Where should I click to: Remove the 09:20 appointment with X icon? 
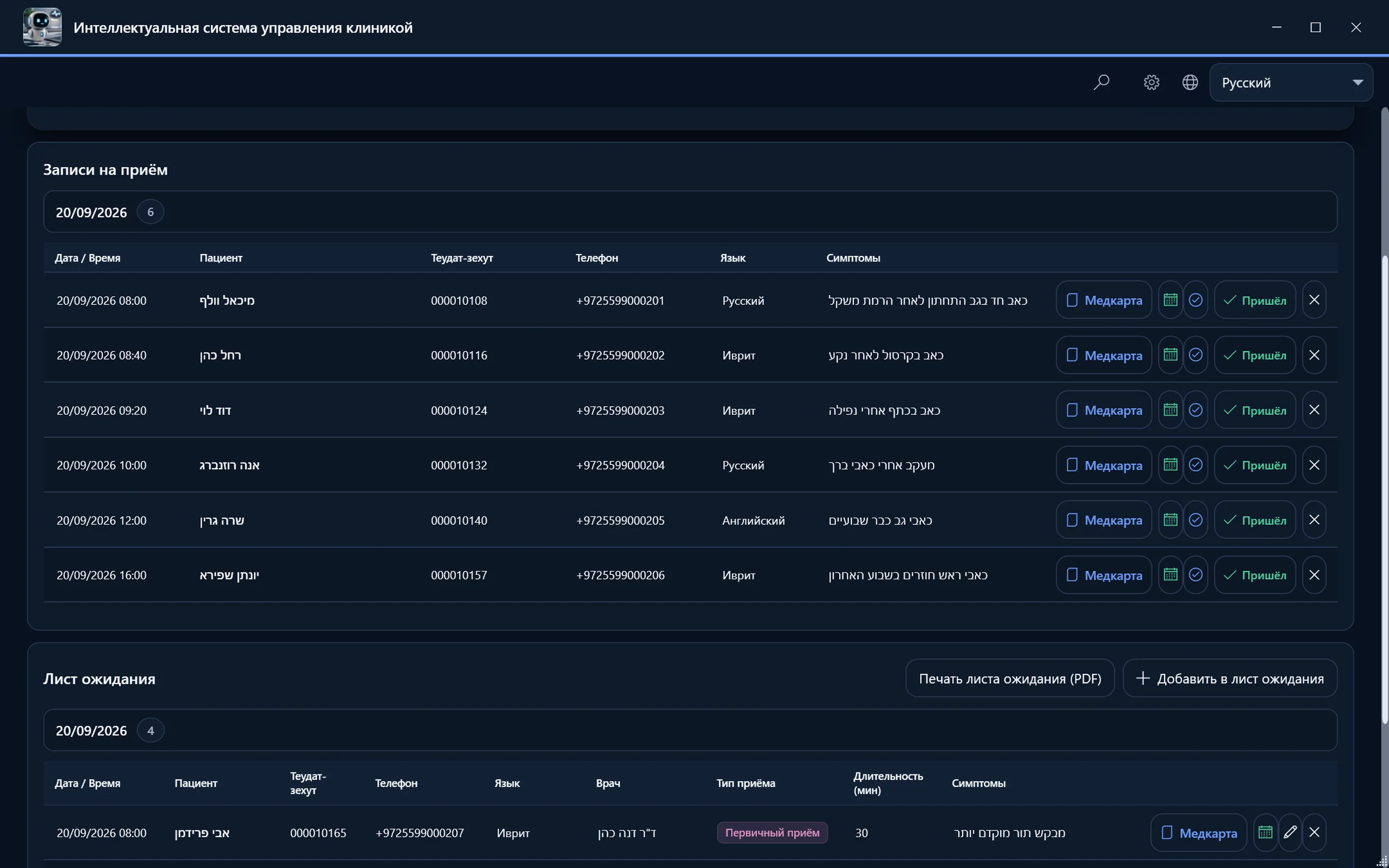pos(1314,410)
